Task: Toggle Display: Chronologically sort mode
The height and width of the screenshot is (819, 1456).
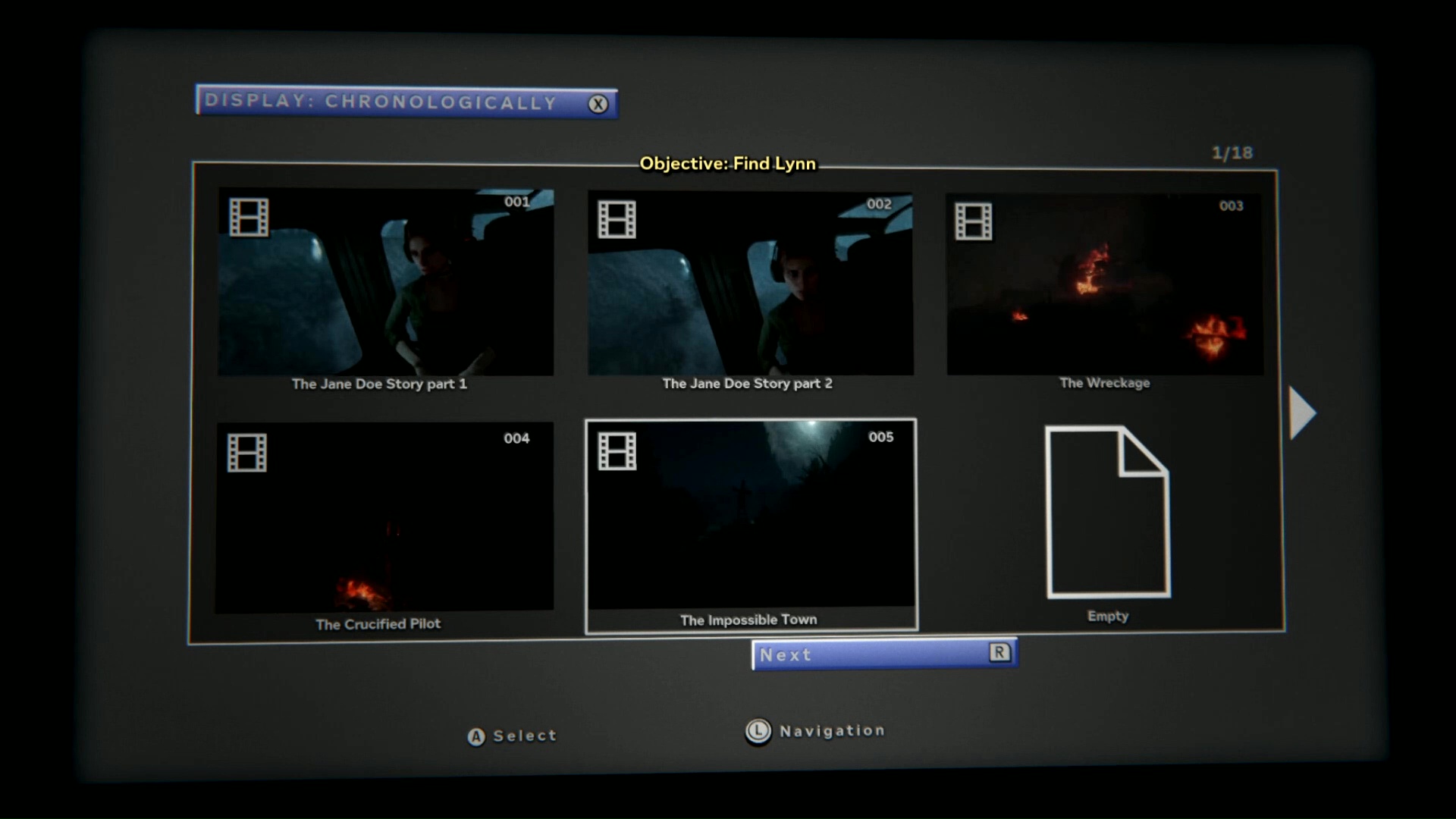Action: pos(406,102)
